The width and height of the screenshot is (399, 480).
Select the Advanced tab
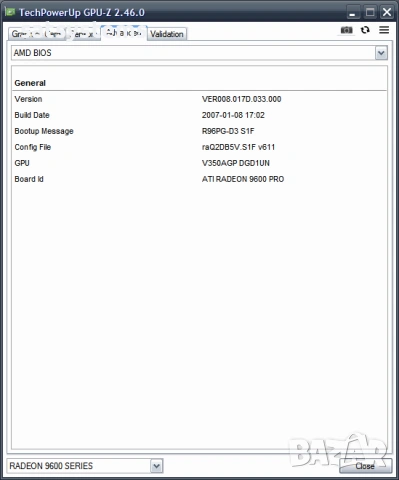coord(124,33)
